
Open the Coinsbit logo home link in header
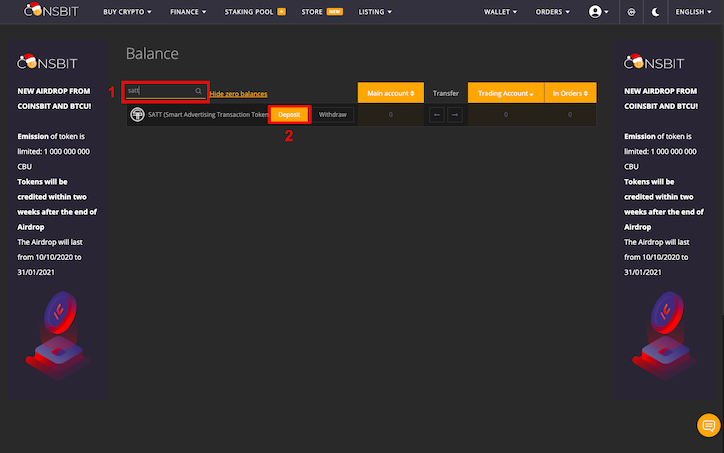point(51,10)
